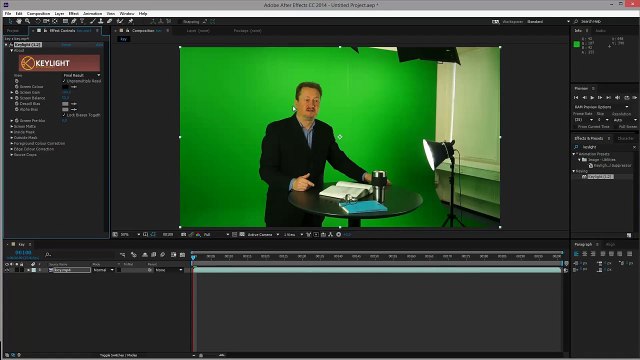
Task: Toggle Screen Colour stopwatch
Action: pyautogui.click(x=17, y=87)
